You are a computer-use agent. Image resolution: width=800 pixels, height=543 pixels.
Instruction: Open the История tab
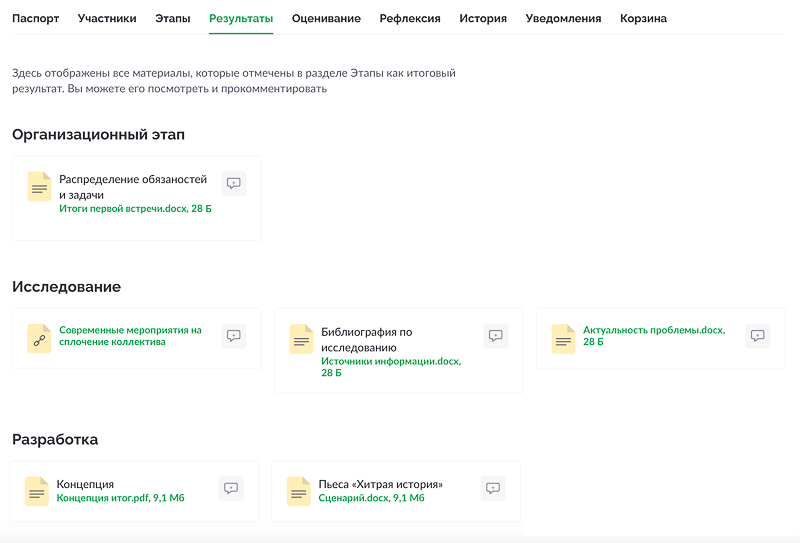tap(483, 18)
